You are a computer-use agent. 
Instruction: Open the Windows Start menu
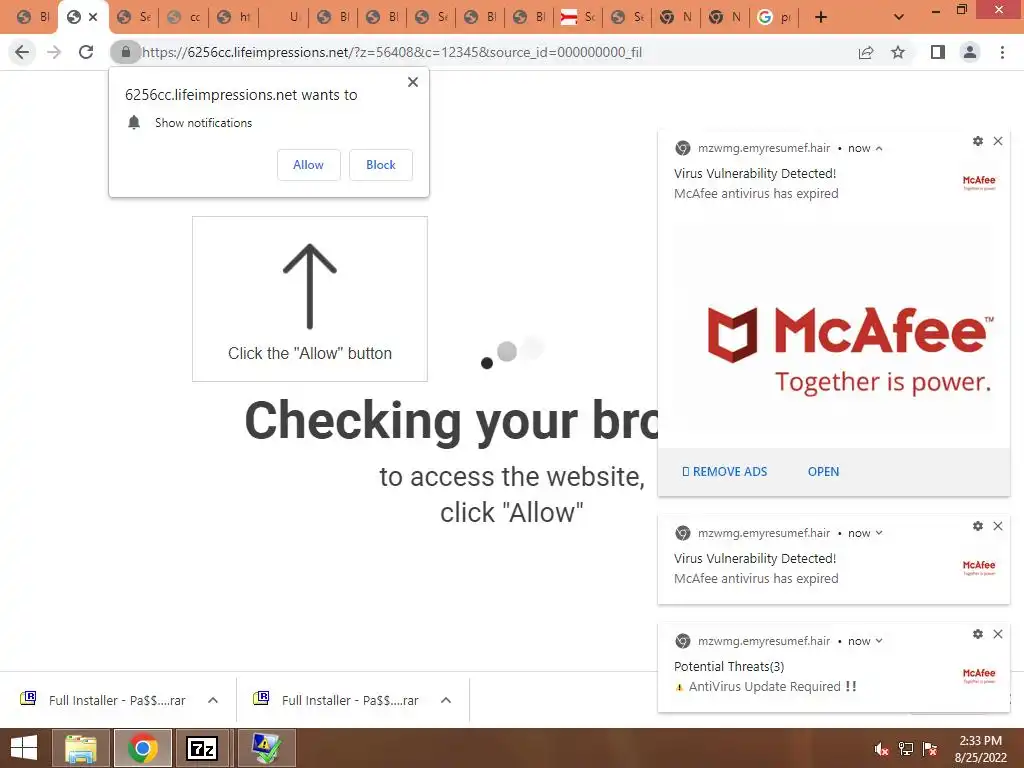point(24,748)
